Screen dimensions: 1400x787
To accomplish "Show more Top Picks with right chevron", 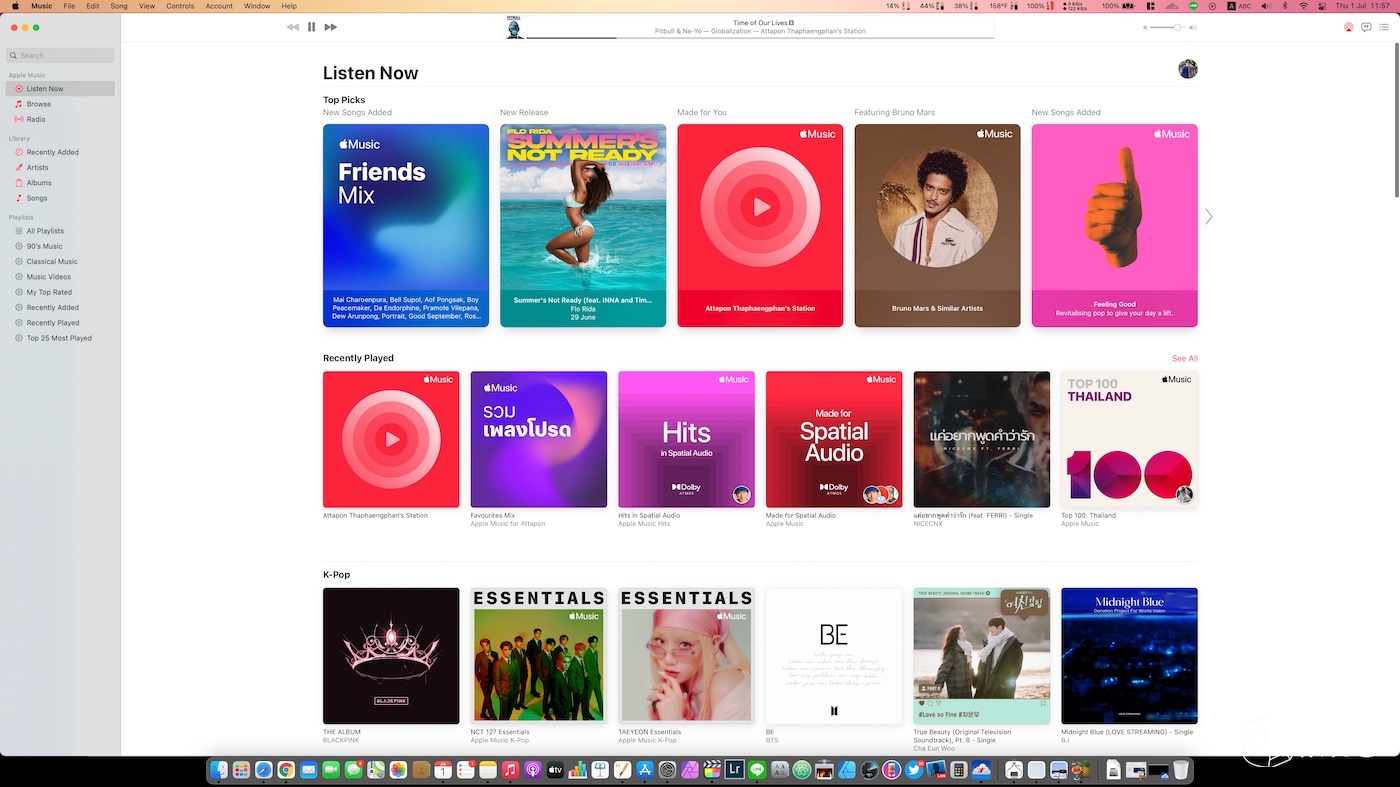I will (1208, 217).
